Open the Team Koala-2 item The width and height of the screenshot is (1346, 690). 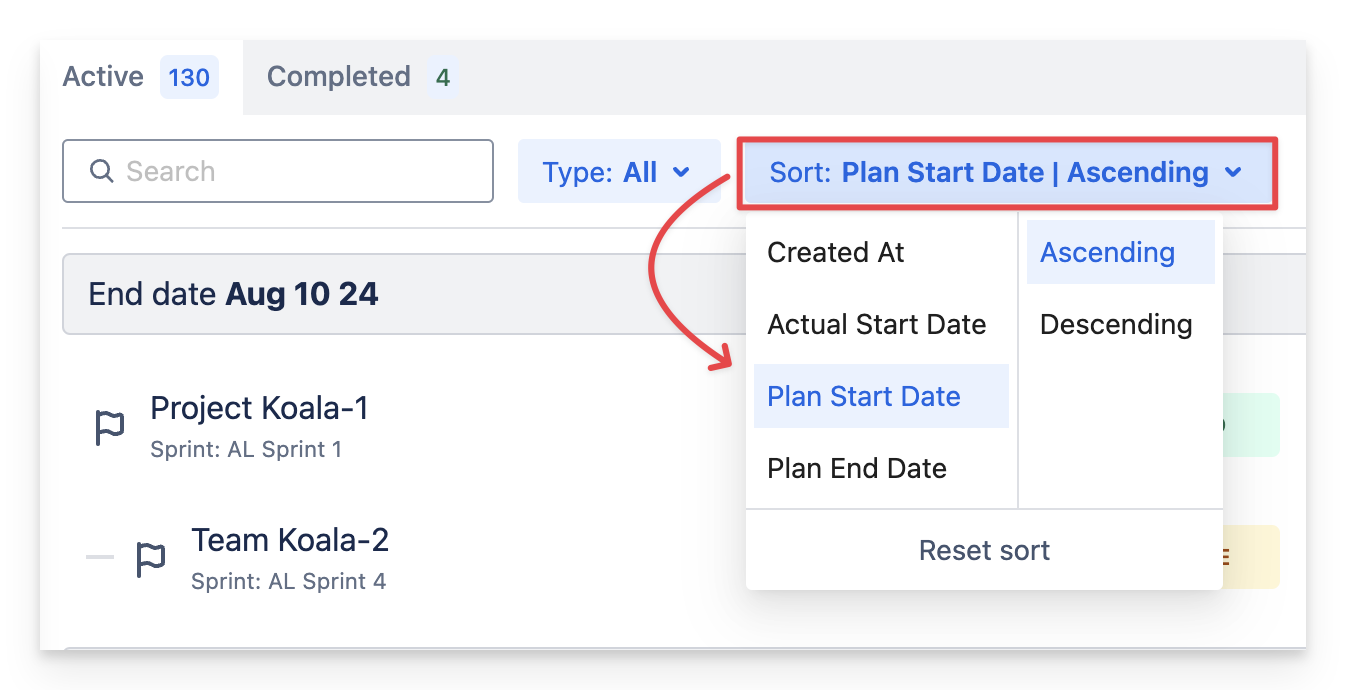tap(290, 540)
